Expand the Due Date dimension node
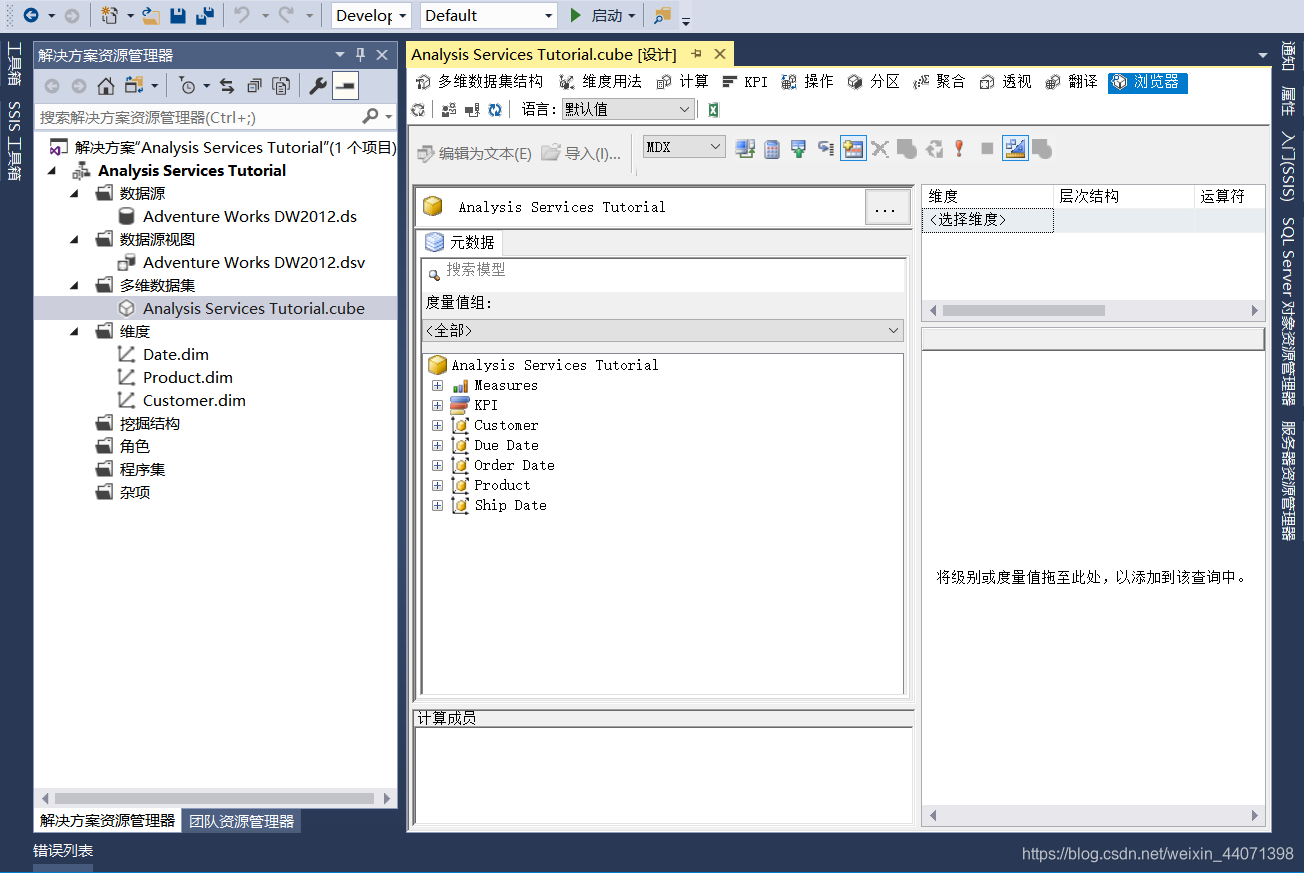 (437, 445)
